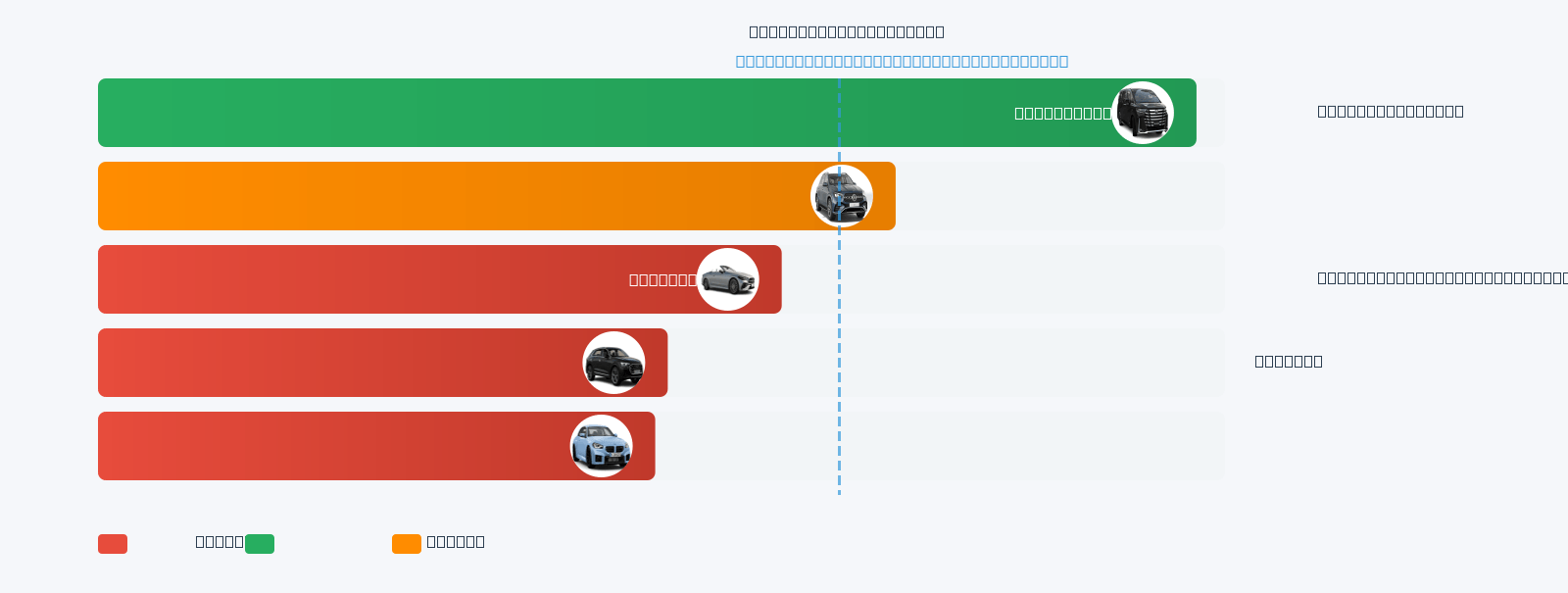
Task: Click the orange legend swatch
Action: [407, 544]
